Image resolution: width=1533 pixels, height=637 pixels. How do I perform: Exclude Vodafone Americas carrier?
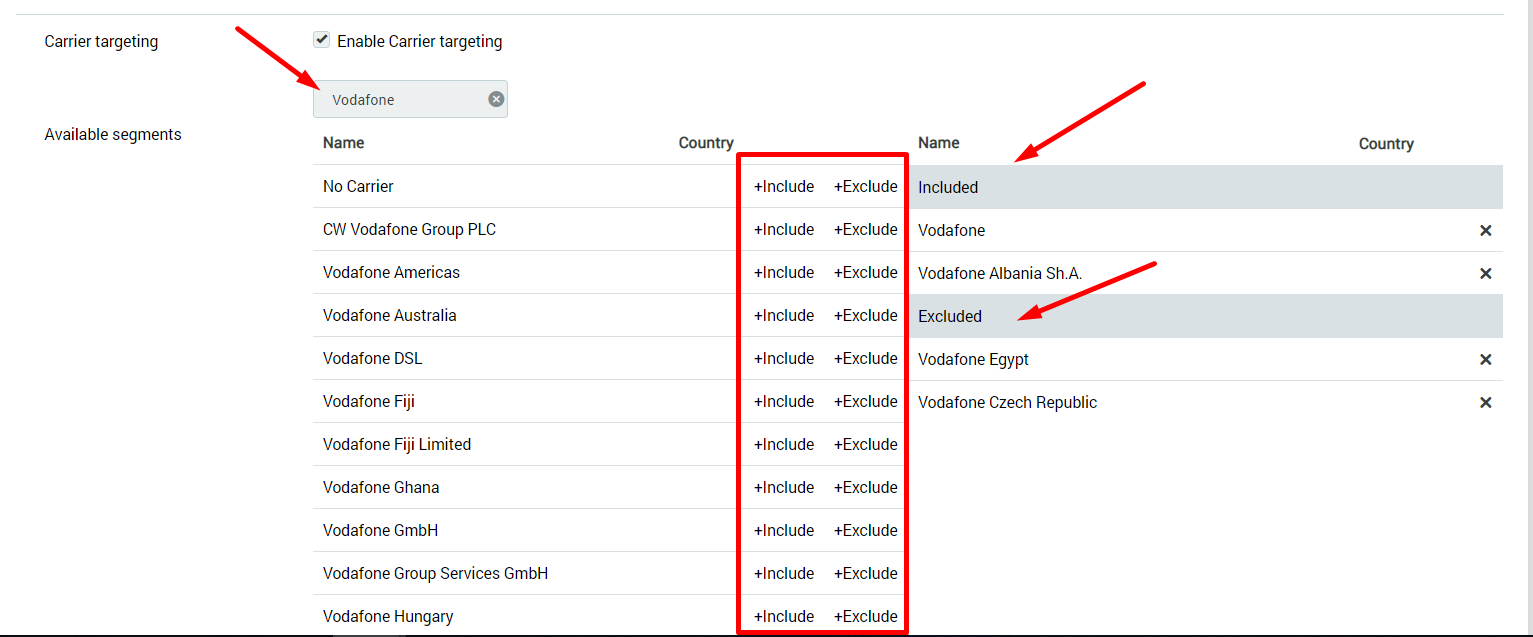865,272
